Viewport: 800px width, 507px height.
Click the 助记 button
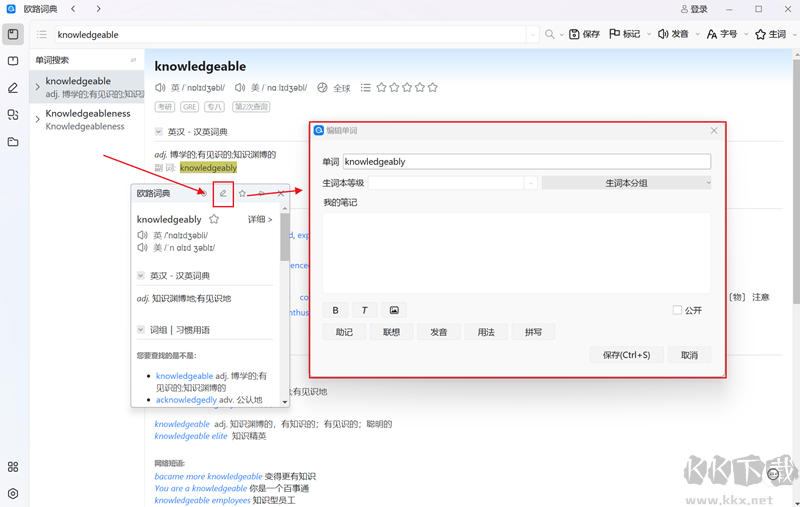click(x=344, y=332)
